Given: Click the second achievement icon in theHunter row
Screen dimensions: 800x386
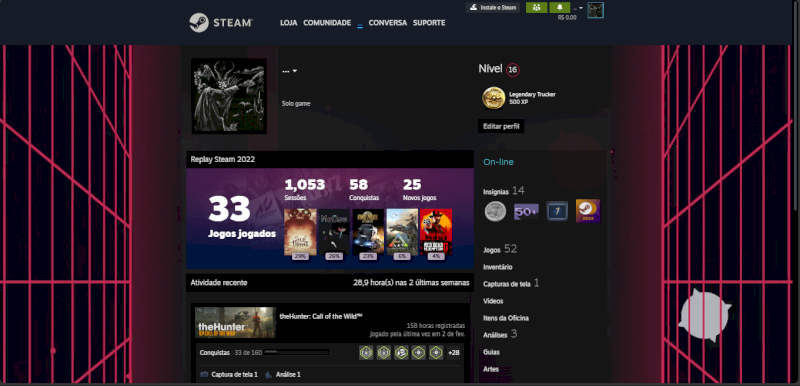Looking at the screenshot, I should coord(384,352).
